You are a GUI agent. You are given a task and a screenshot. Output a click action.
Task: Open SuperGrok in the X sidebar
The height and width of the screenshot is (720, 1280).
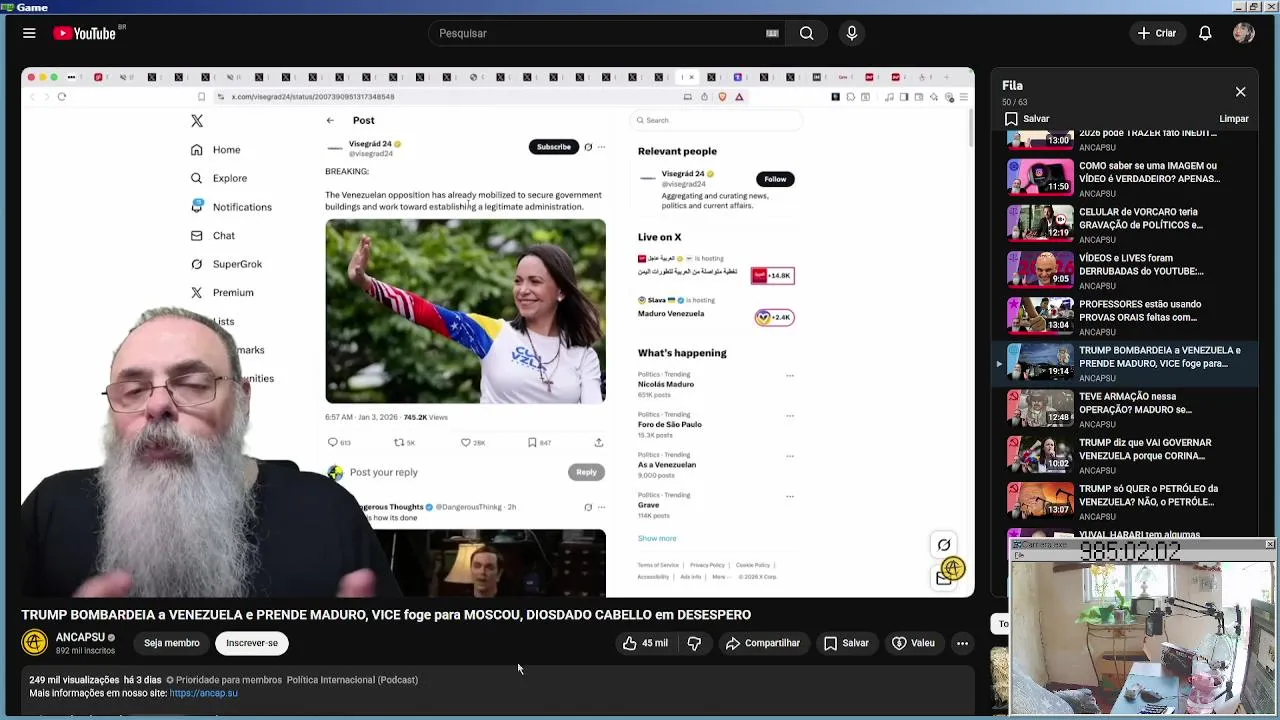pos(226,264)
